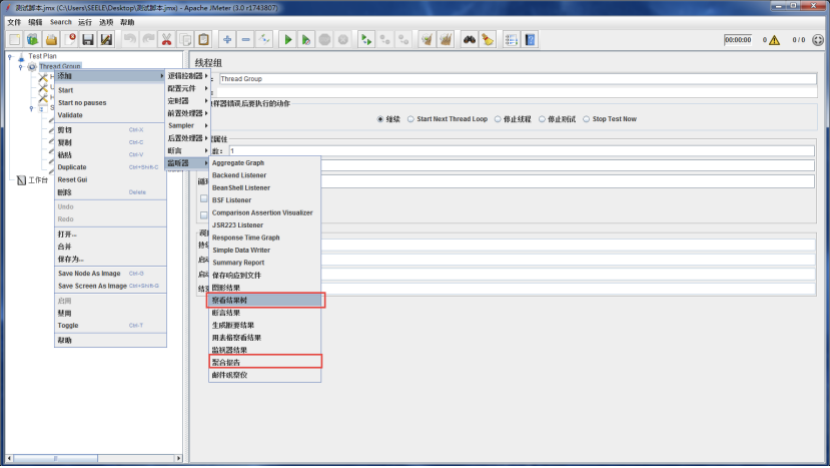830x468 pixels.
Task: Click the Stop test toolbar icon
Action: click(324, 40)
